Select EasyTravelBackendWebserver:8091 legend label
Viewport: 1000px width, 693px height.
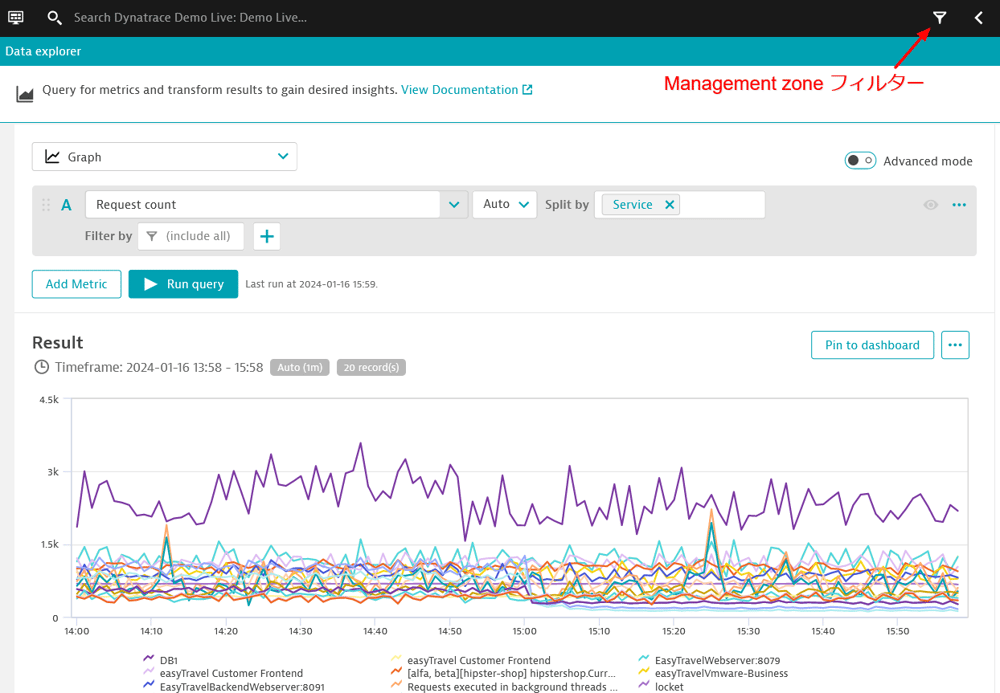click(x=242, y=687)
